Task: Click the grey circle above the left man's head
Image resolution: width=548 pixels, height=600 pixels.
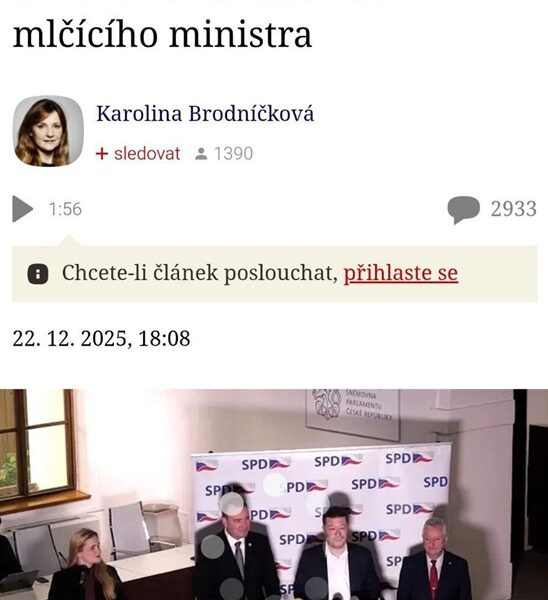Action: tap(232, 504)
